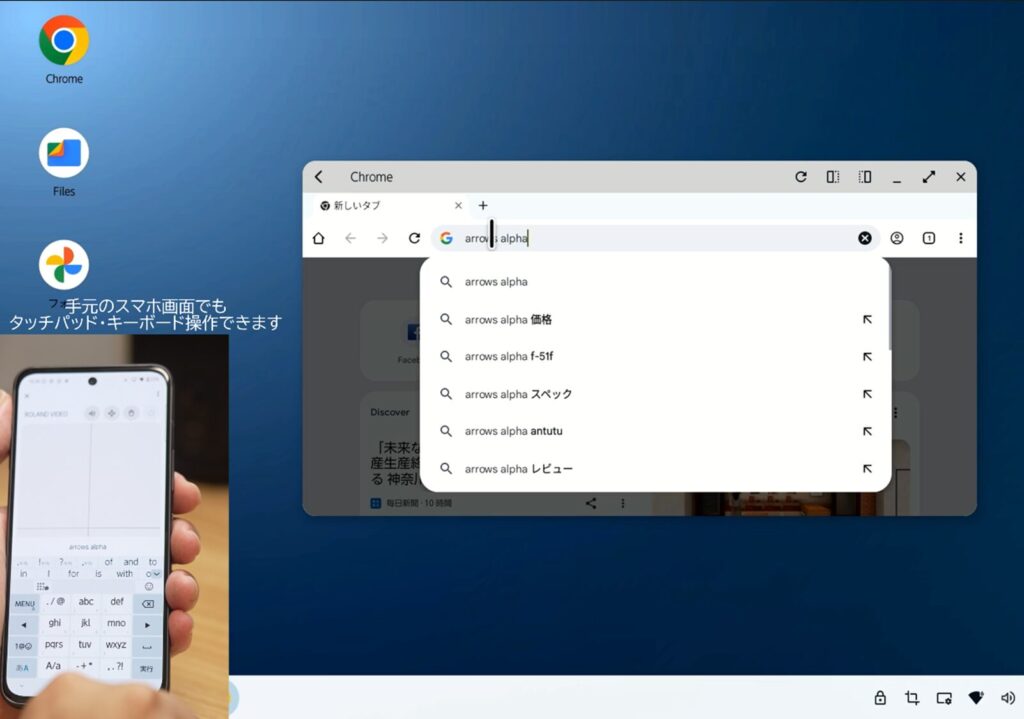The image size is (1024, 719).
Task: Click the Google G icon in the address bar
Action: pyautogui.click(x=446, y=238)
